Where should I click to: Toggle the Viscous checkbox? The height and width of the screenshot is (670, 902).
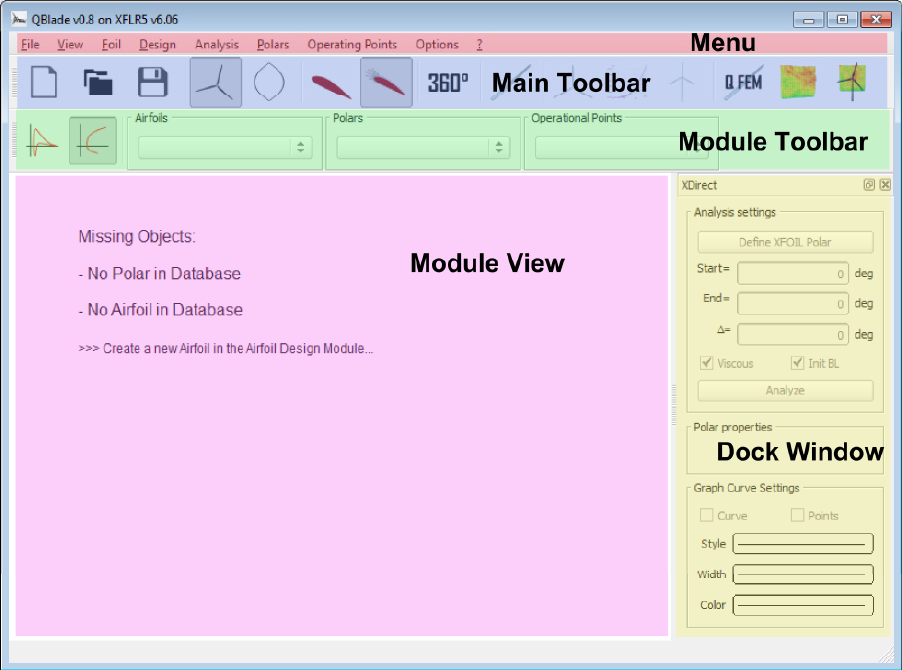tap(706, 363)
